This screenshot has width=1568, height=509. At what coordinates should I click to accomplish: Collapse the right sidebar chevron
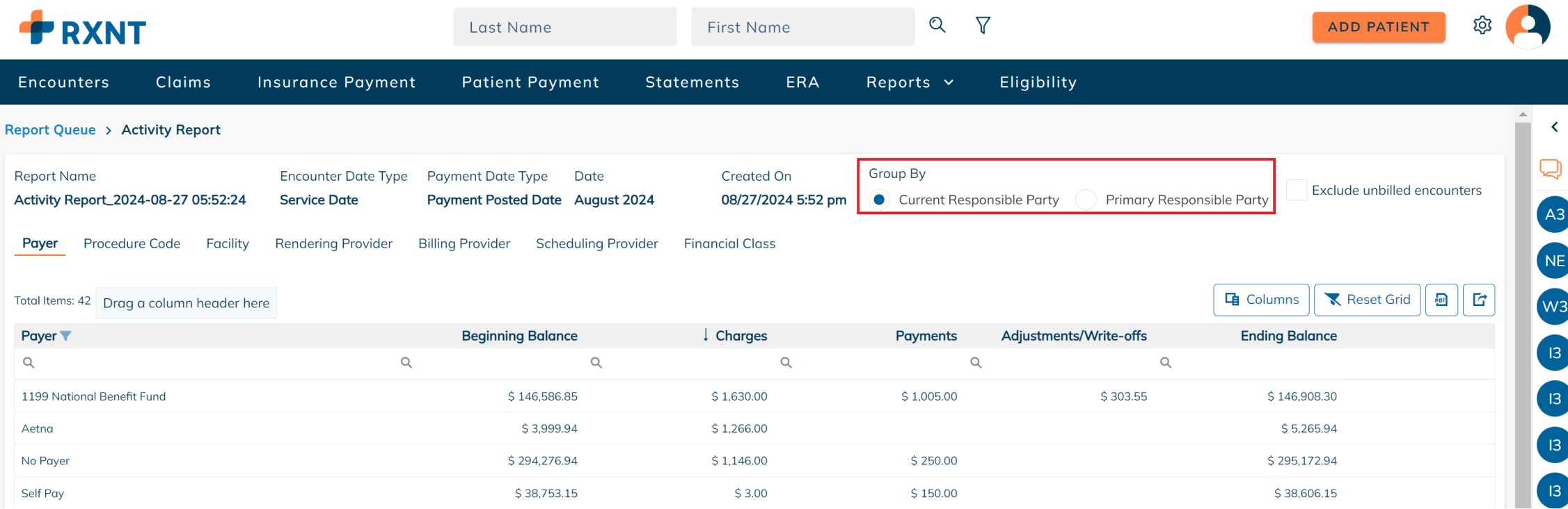pyautogui.click(x=1554, y=127)
